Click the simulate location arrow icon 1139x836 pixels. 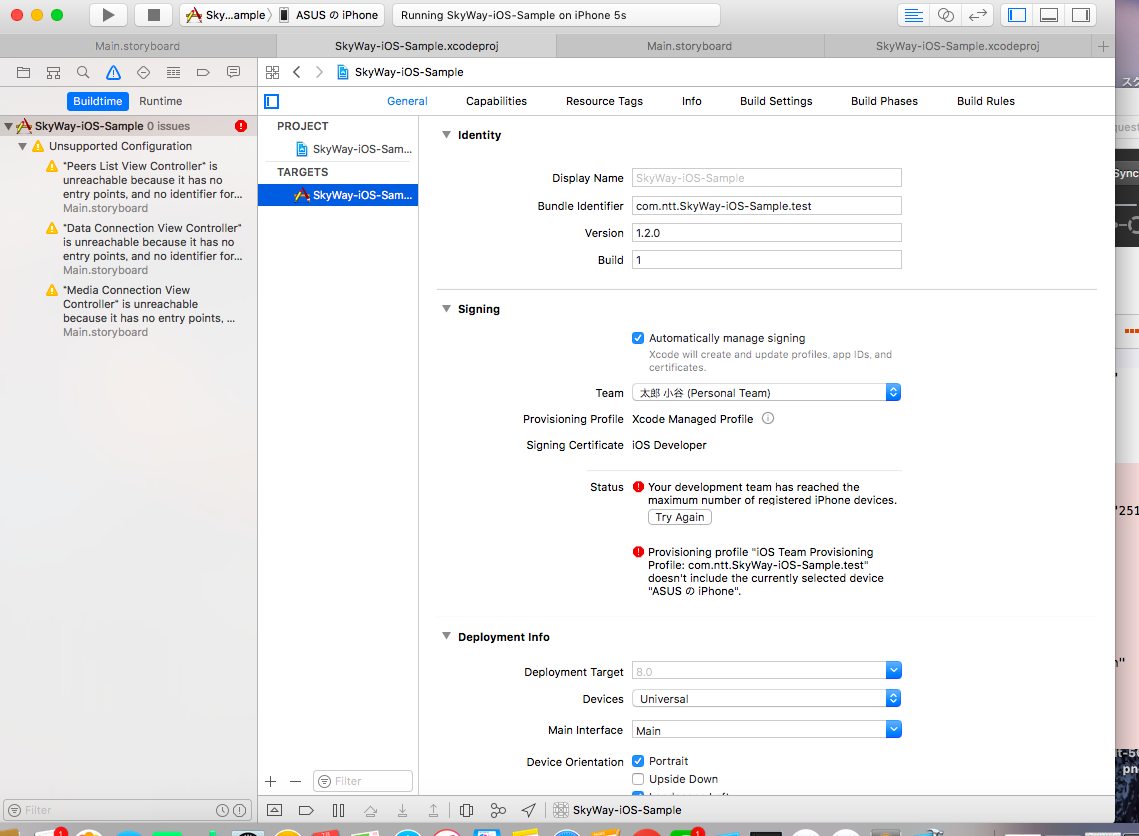click(527, 810)
